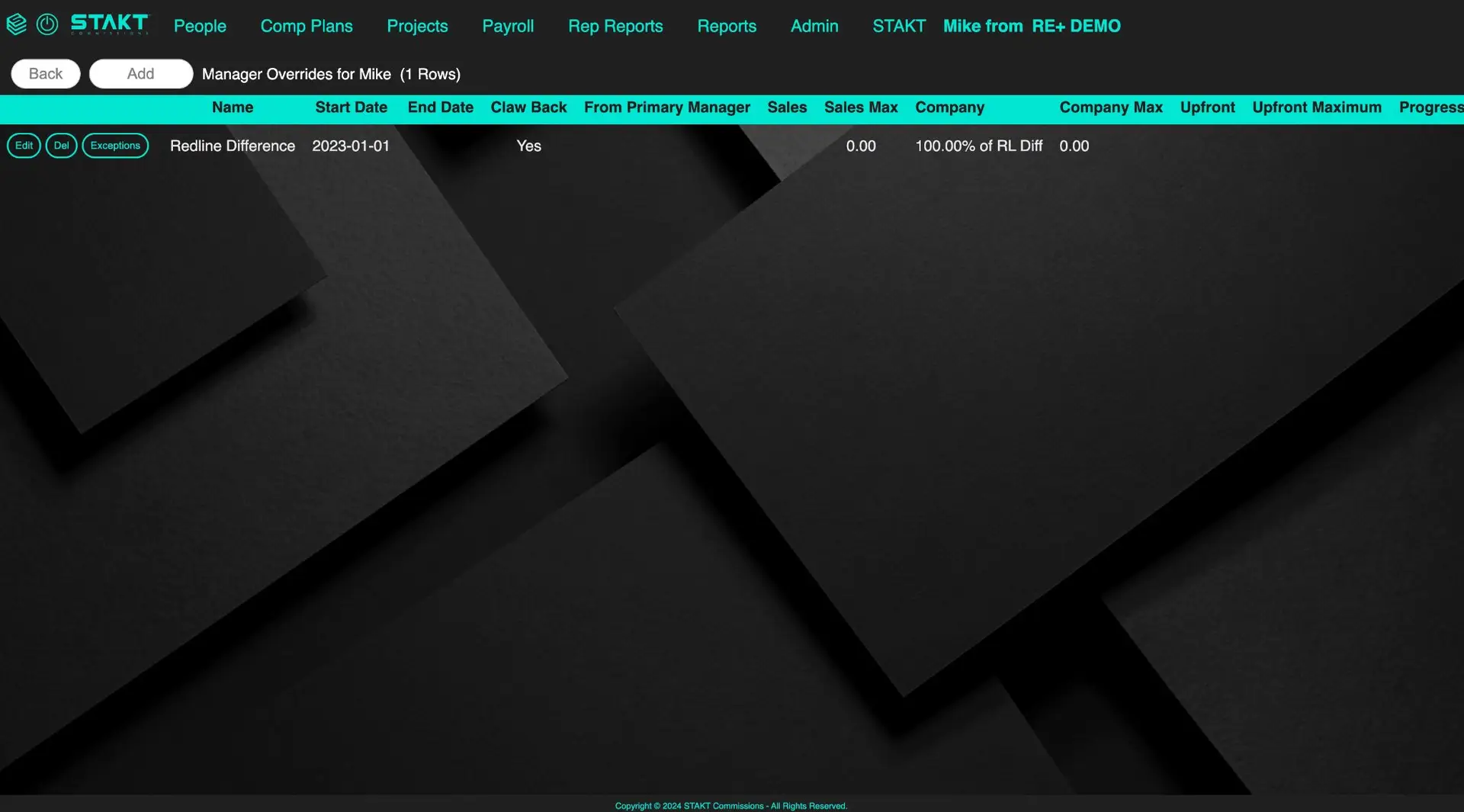Select the 100.00% of RL Diff cell
1464x812 pixels.
pyautogui.click(x=979, y=146)
